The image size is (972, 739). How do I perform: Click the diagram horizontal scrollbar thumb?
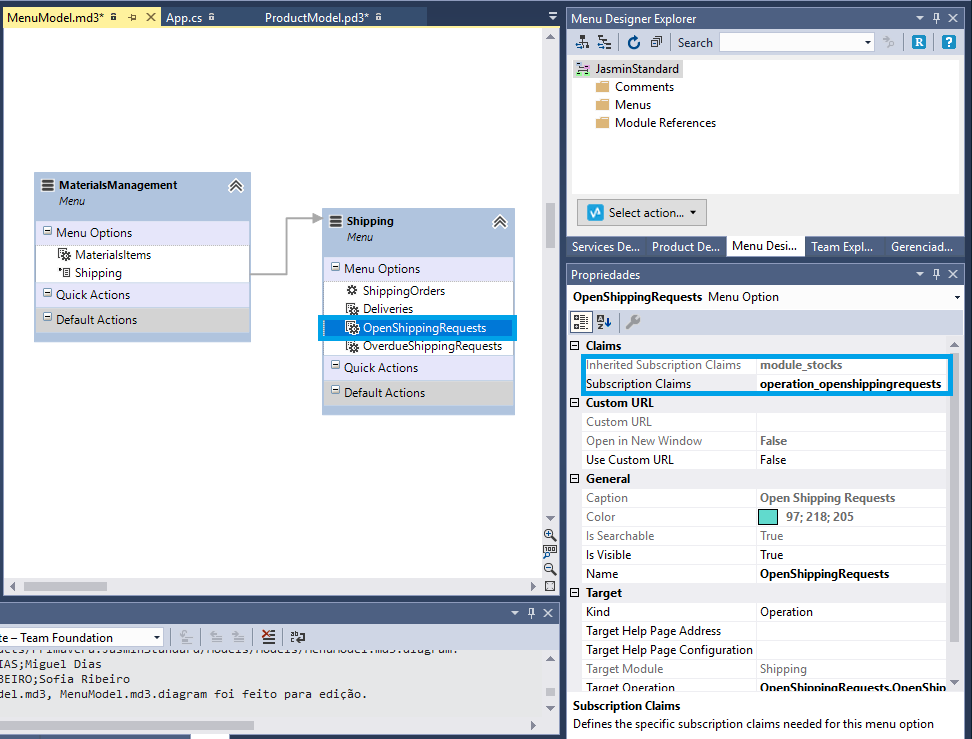65,586
